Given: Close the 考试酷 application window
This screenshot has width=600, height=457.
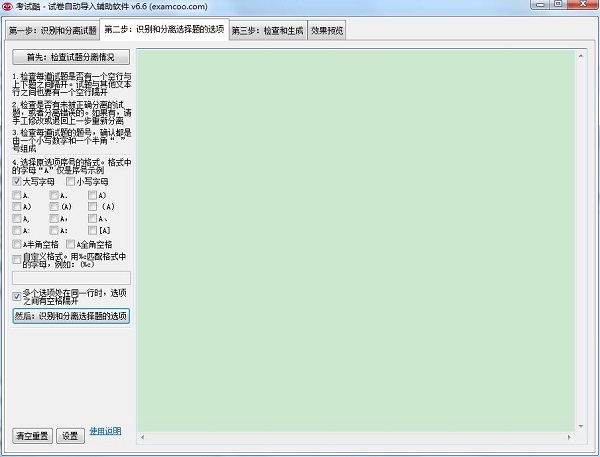Looking at the screenshot, I should click(x=586, y=8).
